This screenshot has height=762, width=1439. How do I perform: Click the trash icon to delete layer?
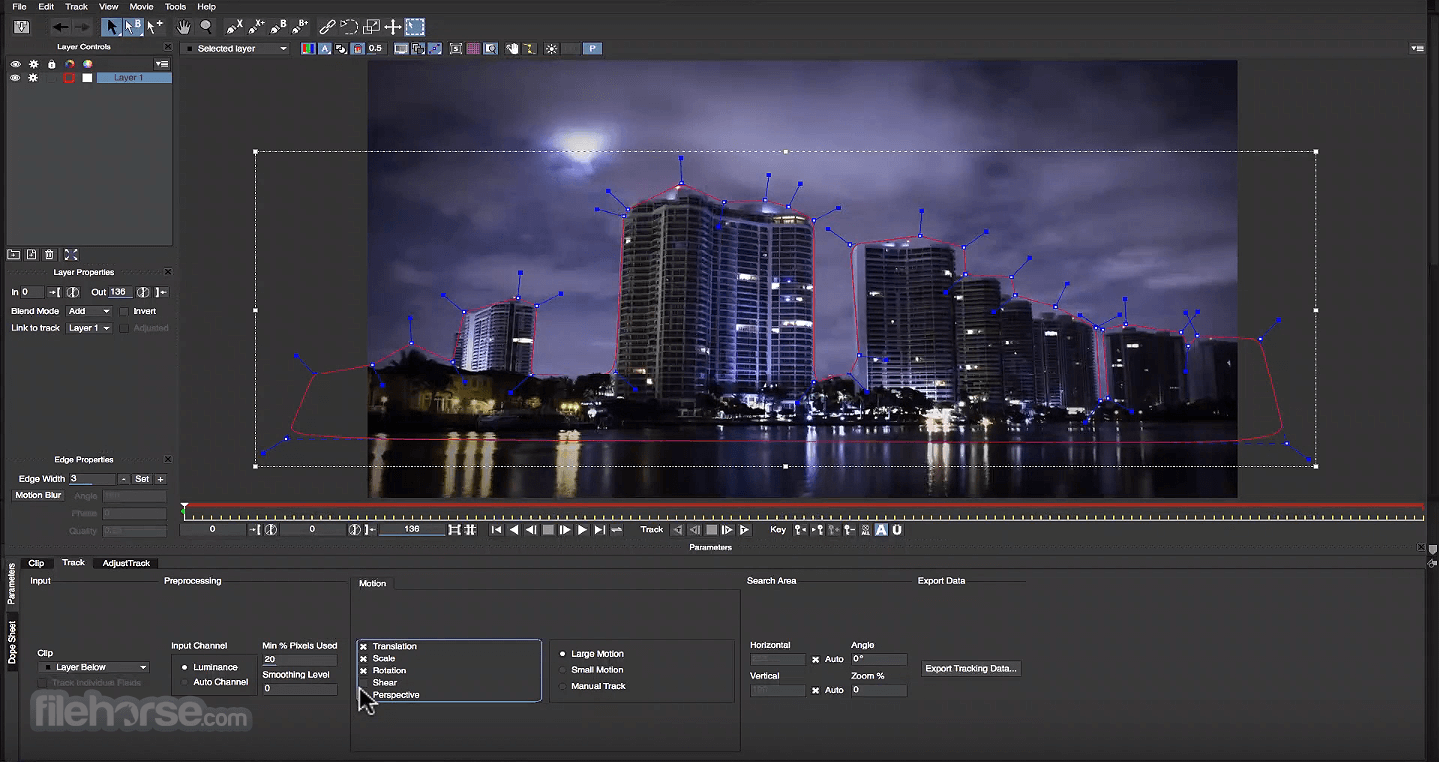(x=49, y=255)
